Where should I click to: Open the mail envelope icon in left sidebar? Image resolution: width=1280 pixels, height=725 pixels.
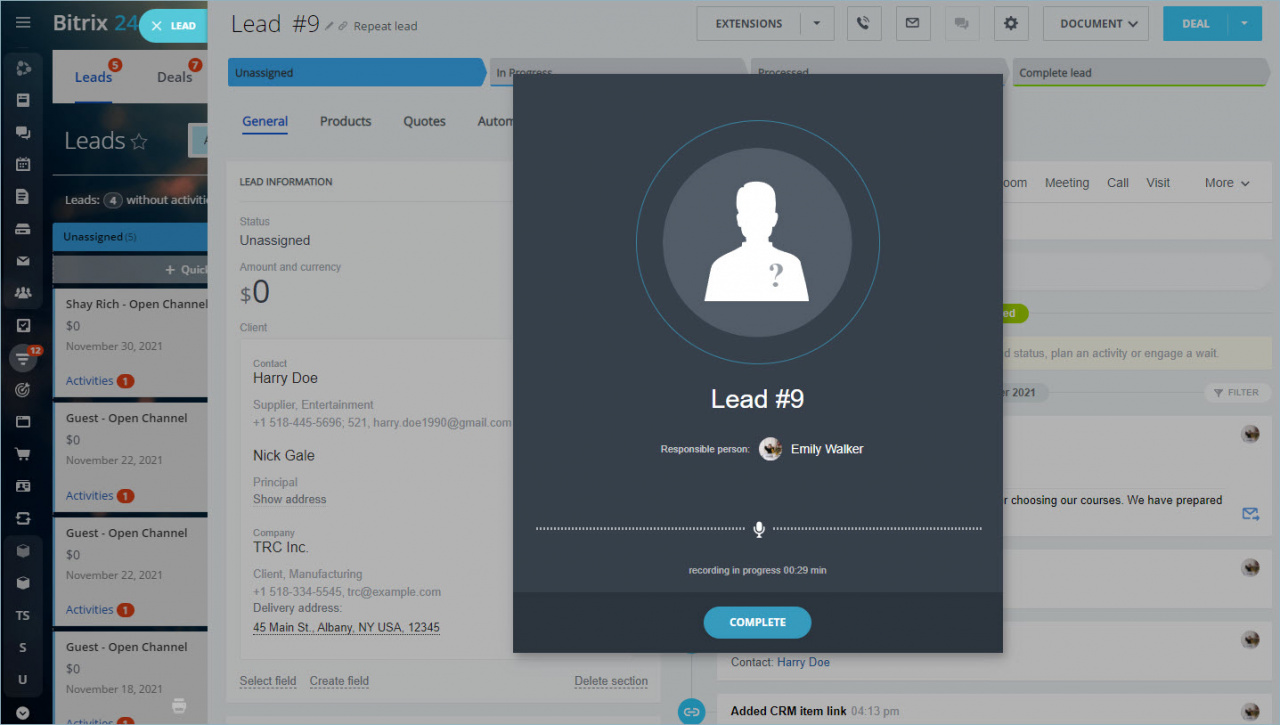pyautogui.click(x=23, y=261)
